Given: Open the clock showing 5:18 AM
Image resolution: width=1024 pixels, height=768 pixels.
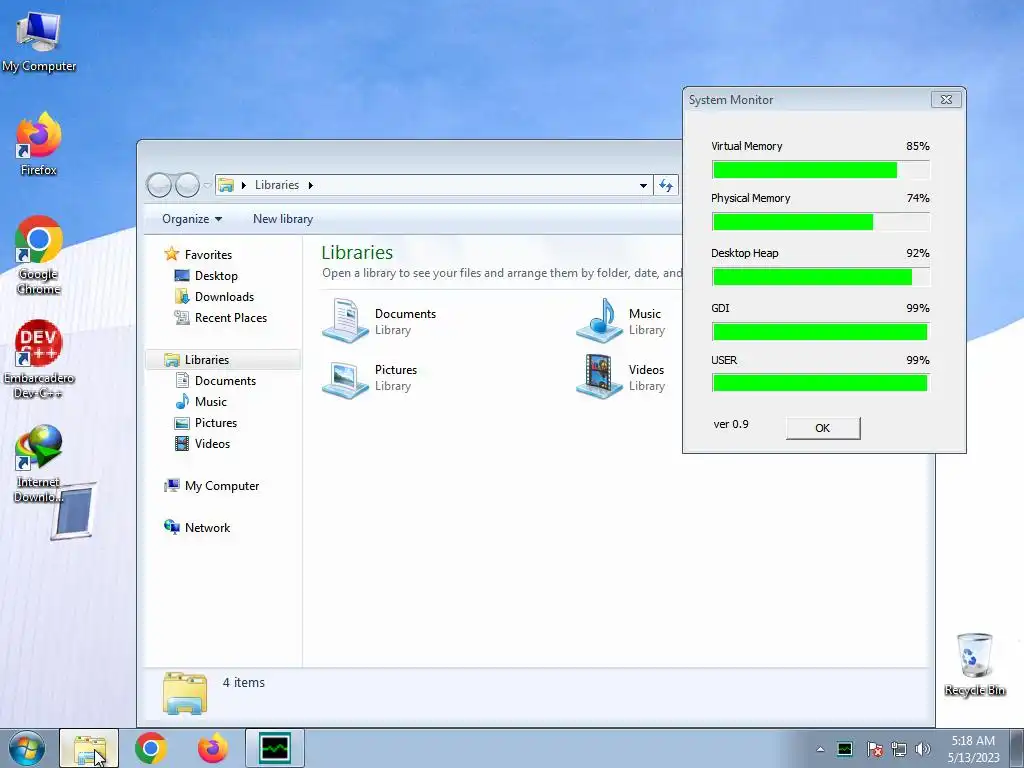Looking at the screenshot, I should point(973,749).
